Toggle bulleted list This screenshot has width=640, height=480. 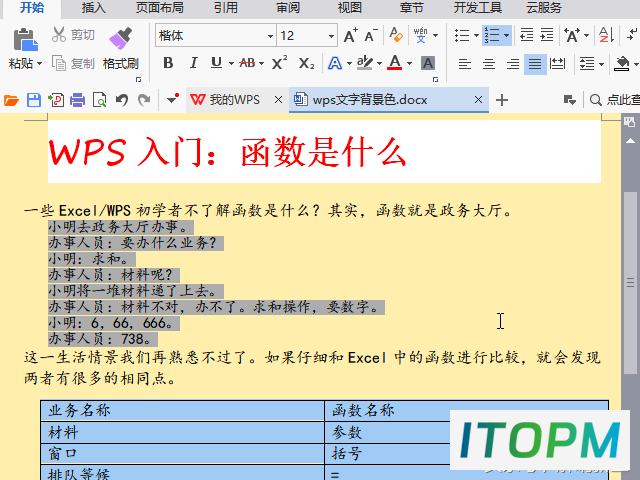pos(462,35)
